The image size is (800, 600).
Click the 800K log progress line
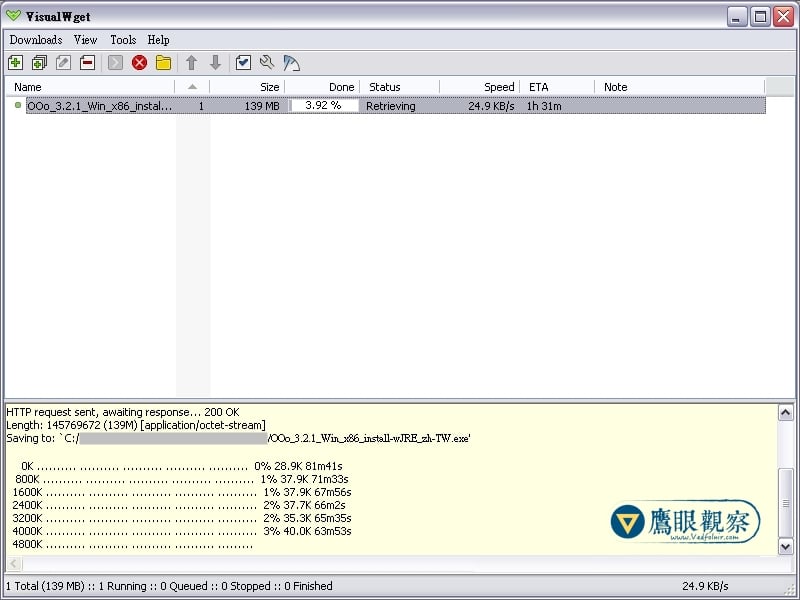click(x=182, y=479)
